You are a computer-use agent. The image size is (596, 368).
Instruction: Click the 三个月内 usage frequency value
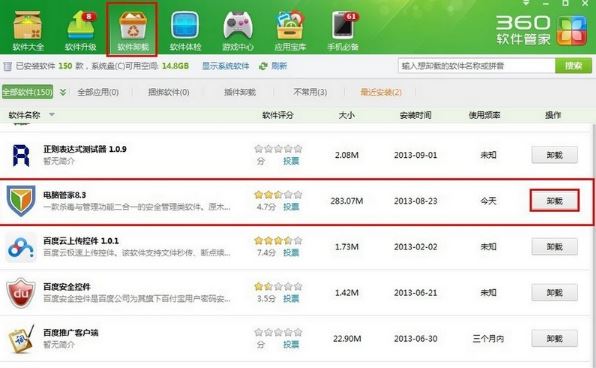(488, 339)
